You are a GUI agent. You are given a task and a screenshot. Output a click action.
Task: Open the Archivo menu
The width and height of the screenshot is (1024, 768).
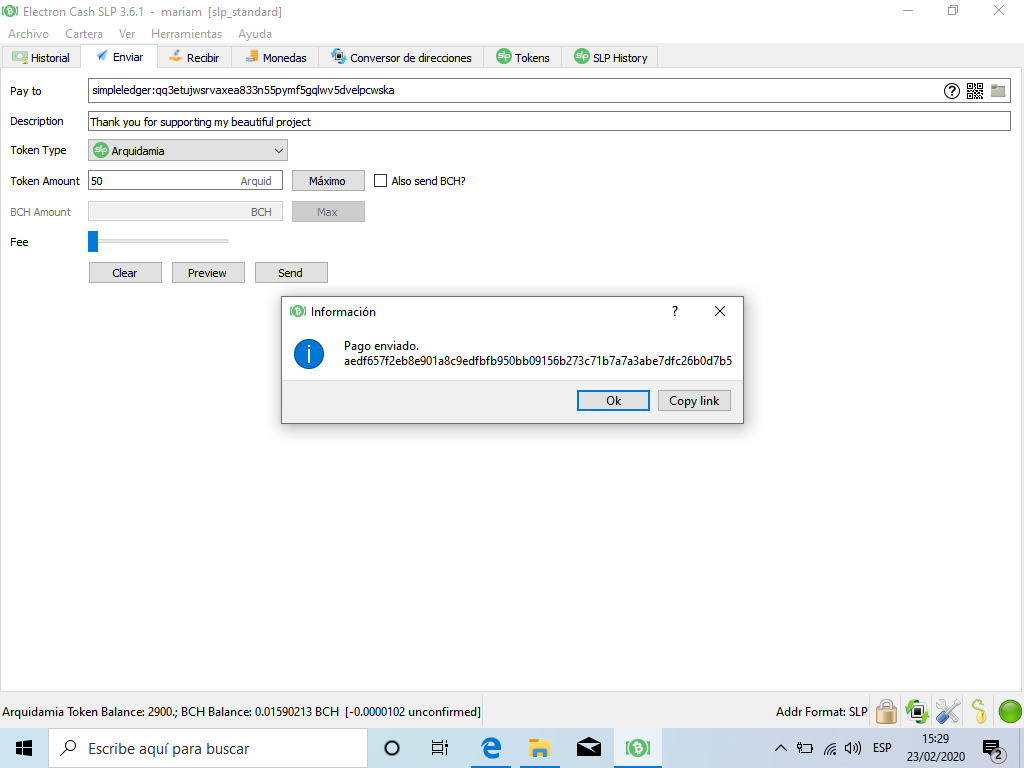28,33
